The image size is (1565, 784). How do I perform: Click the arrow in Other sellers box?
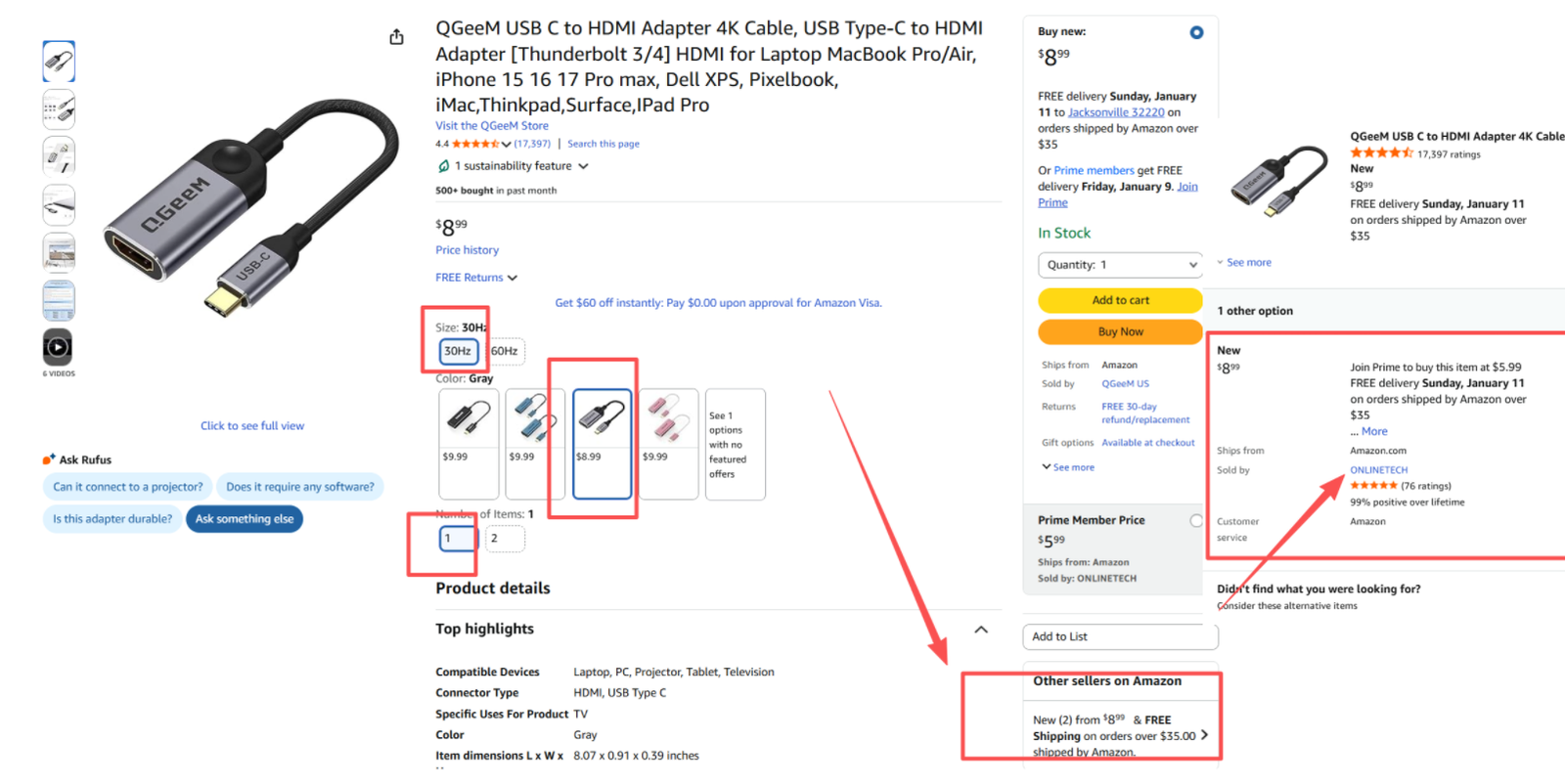click(x=1204, y=735)
